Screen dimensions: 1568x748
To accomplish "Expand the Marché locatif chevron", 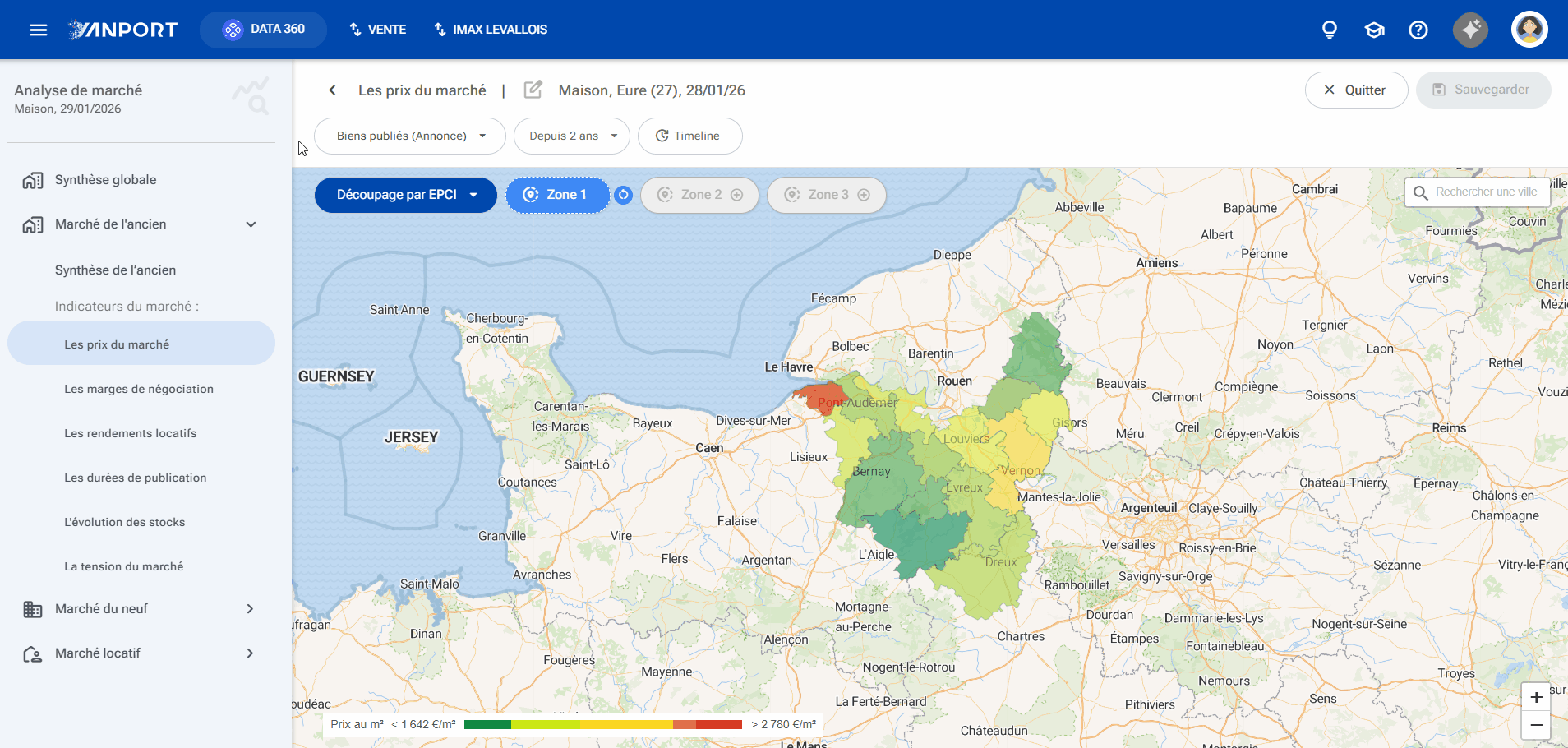I will point(250,653).
